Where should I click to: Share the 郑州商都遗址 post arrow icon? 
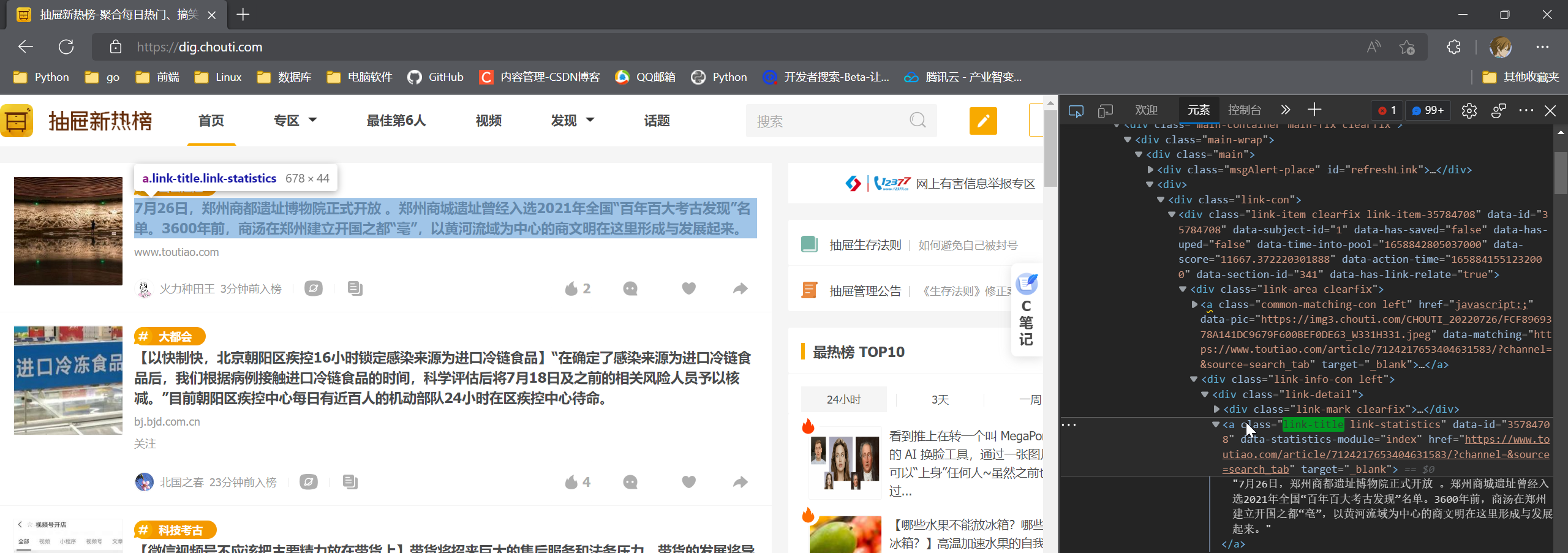tap(741, 288)
